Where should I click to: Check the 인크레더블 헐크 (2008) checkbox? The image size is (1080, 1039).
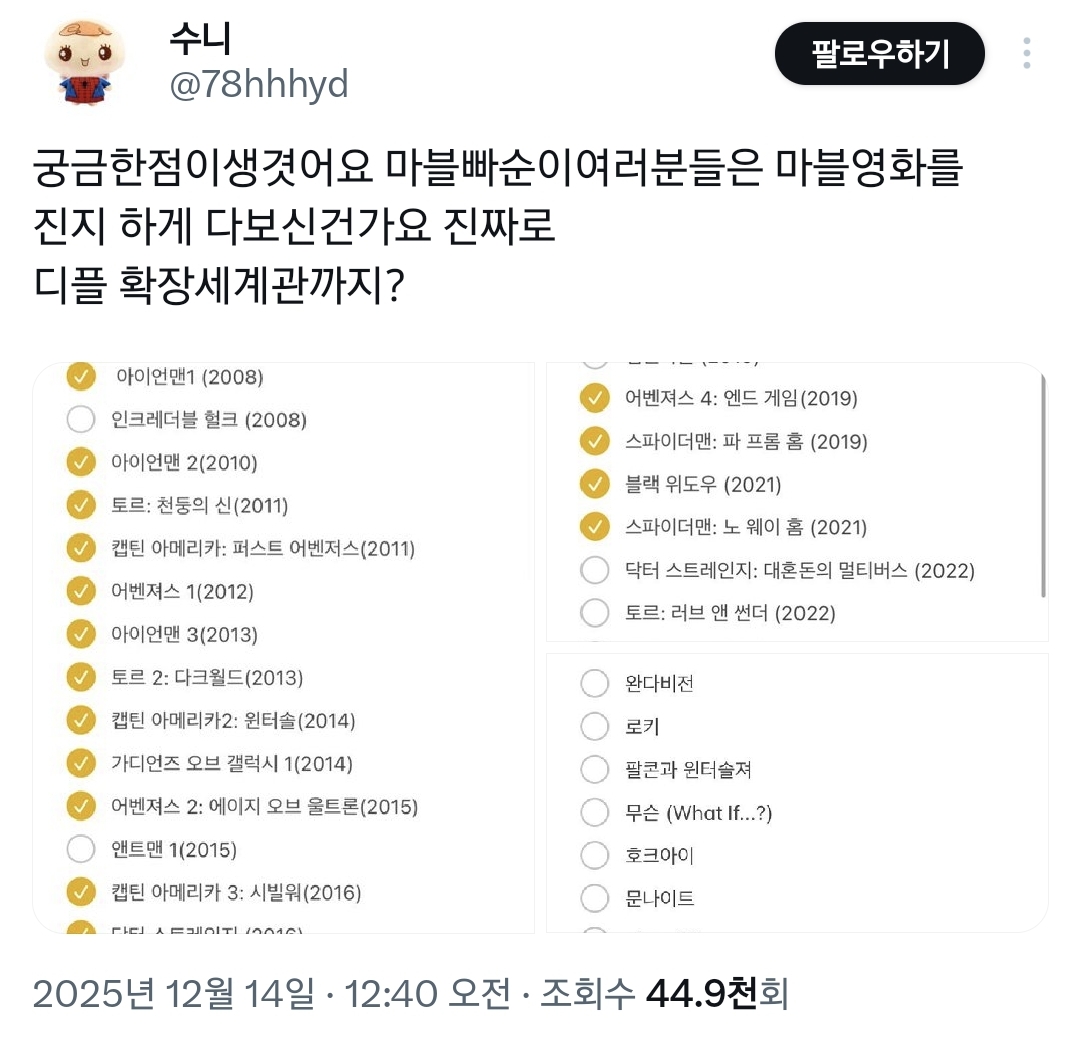(80, 420)
